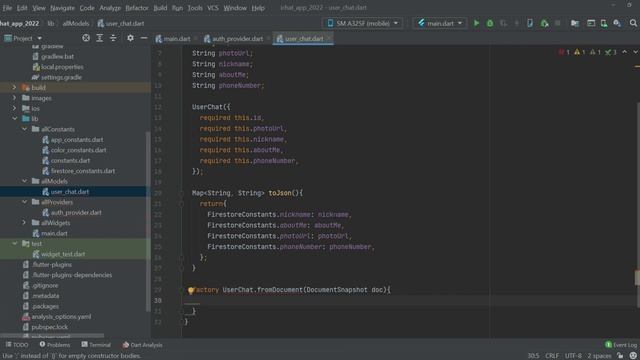
Task: Open the Navigate menu
Action: coord(62,8)
